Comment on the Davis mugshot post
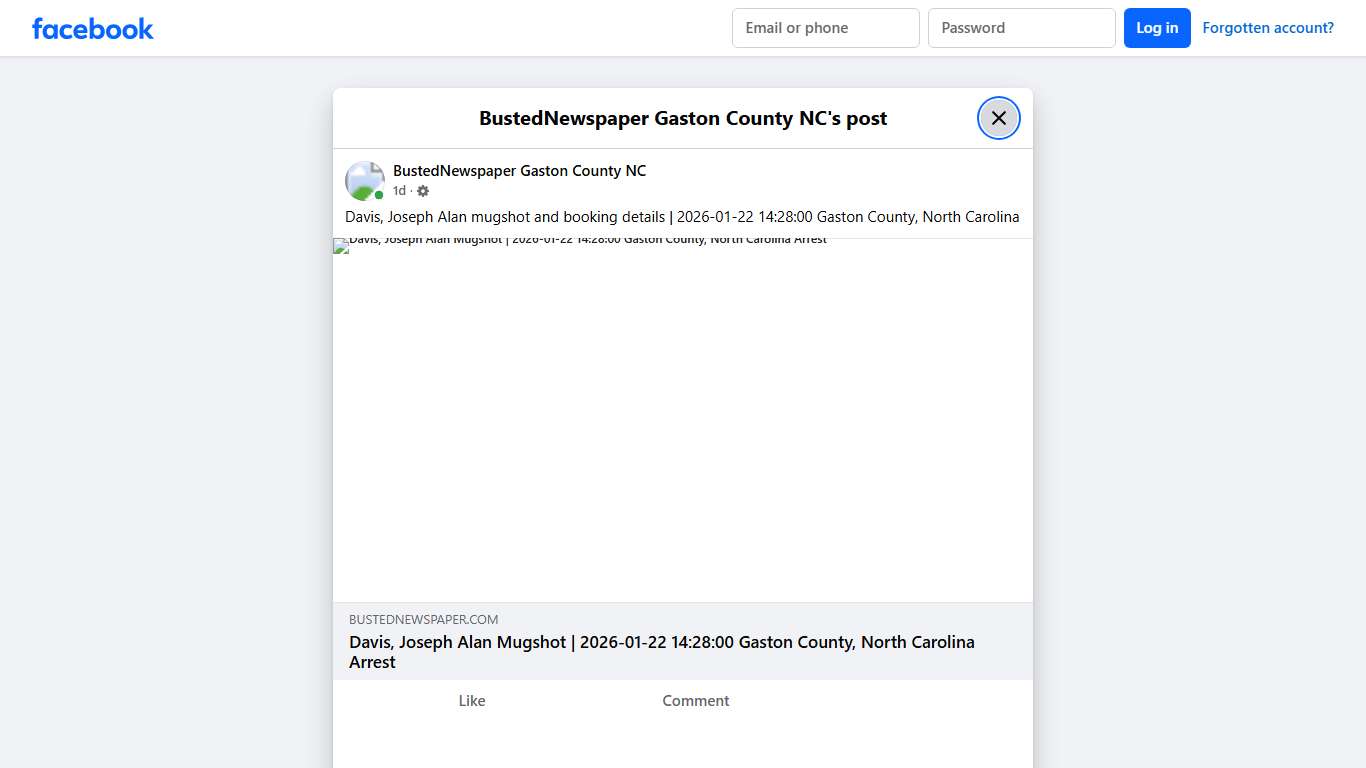The width and height of the screenshot is (1366, 768). click(695, 701)
